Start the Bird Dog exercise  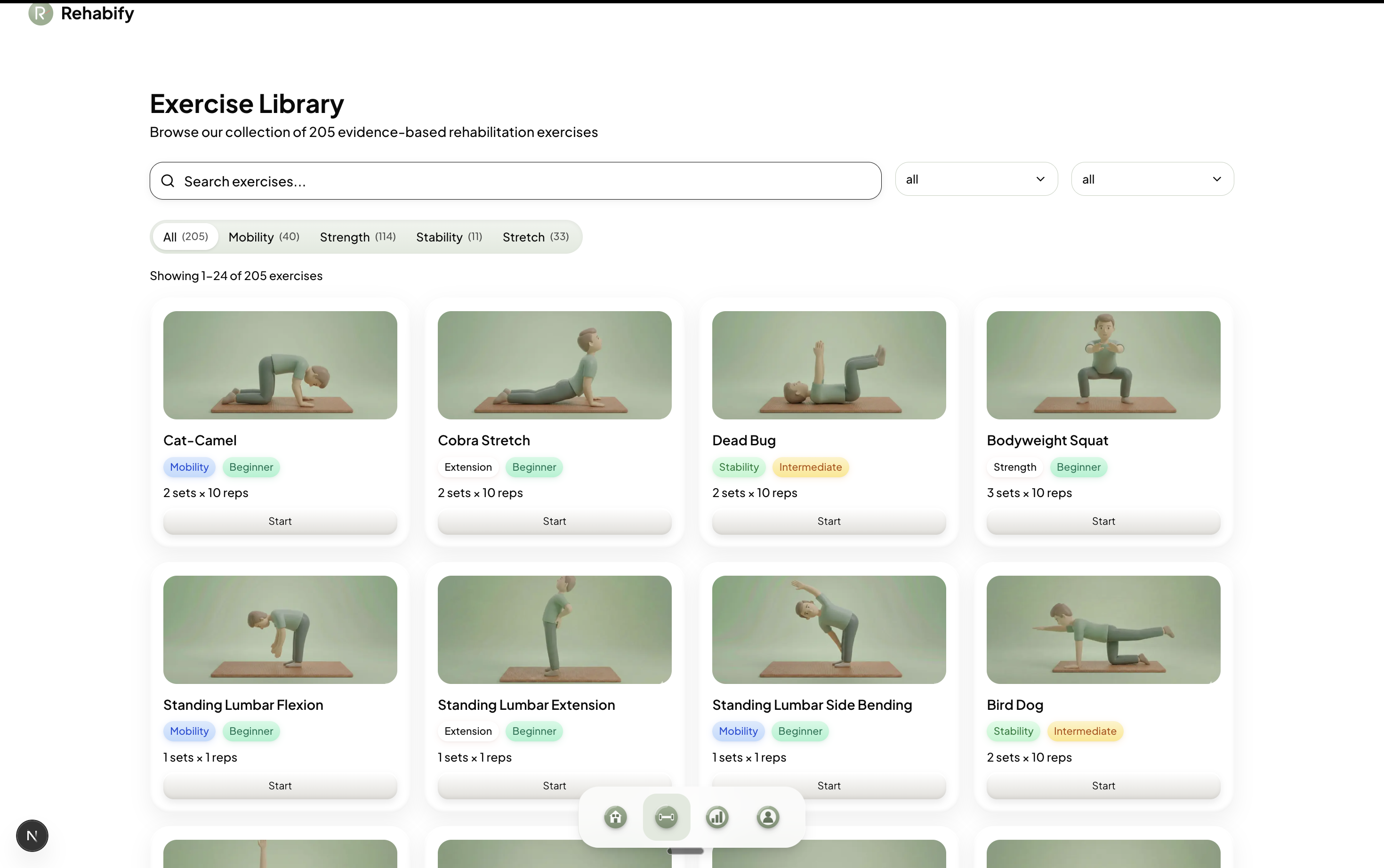click(1102, 785)
